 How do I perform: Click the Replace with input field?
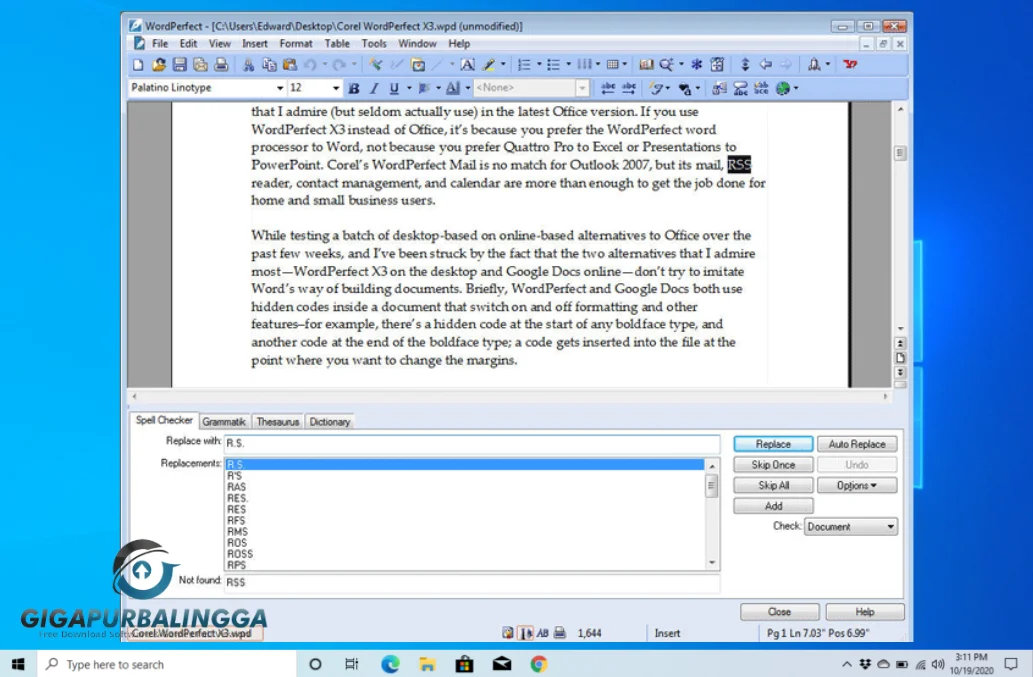472,443
